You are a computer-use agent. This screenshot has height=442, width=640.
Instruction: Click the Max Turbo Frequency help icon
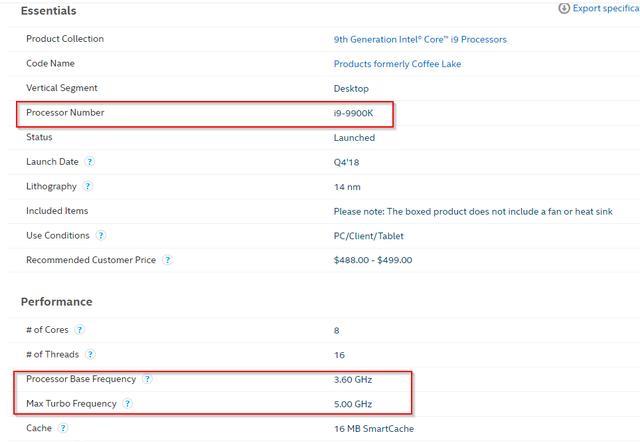128,404
